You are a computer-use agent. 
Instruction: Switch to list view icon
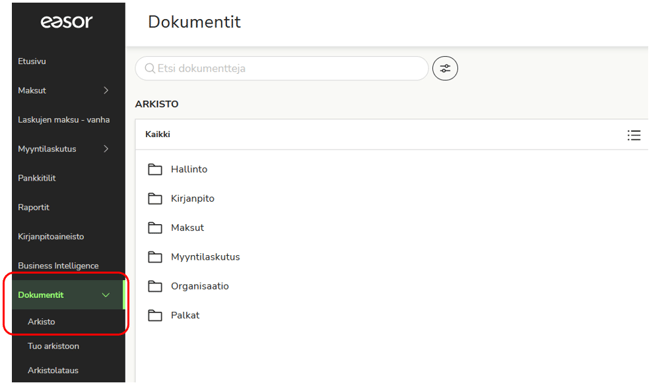634,135
